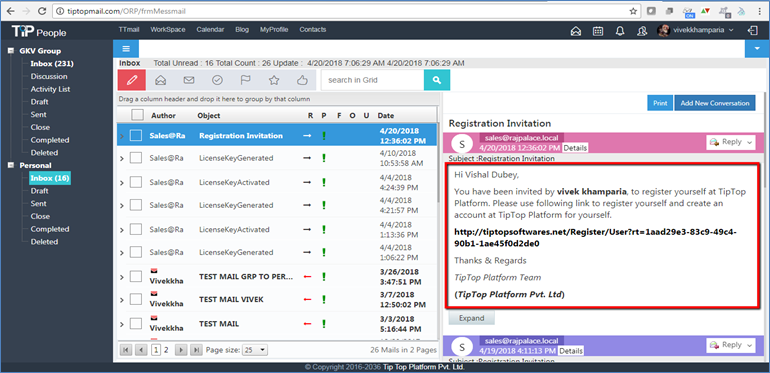This screenshot has height=373, width=770.
Task: Click the red compose pencil icon
Action: [x=132, y=80]
